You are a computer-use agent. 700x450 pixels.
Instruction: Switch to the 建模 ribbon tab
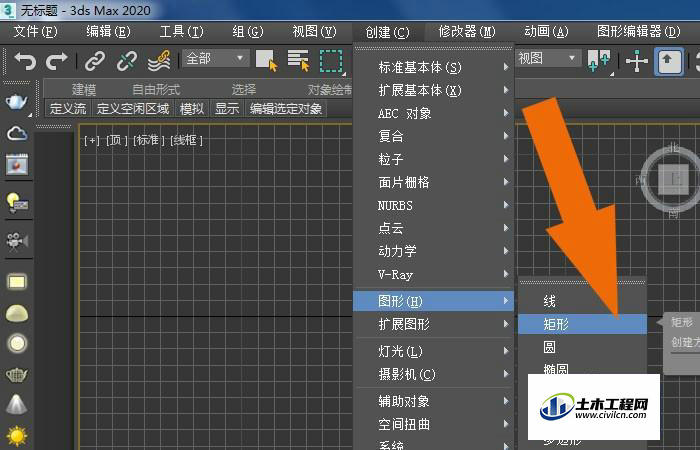click(x=84, y=89)
